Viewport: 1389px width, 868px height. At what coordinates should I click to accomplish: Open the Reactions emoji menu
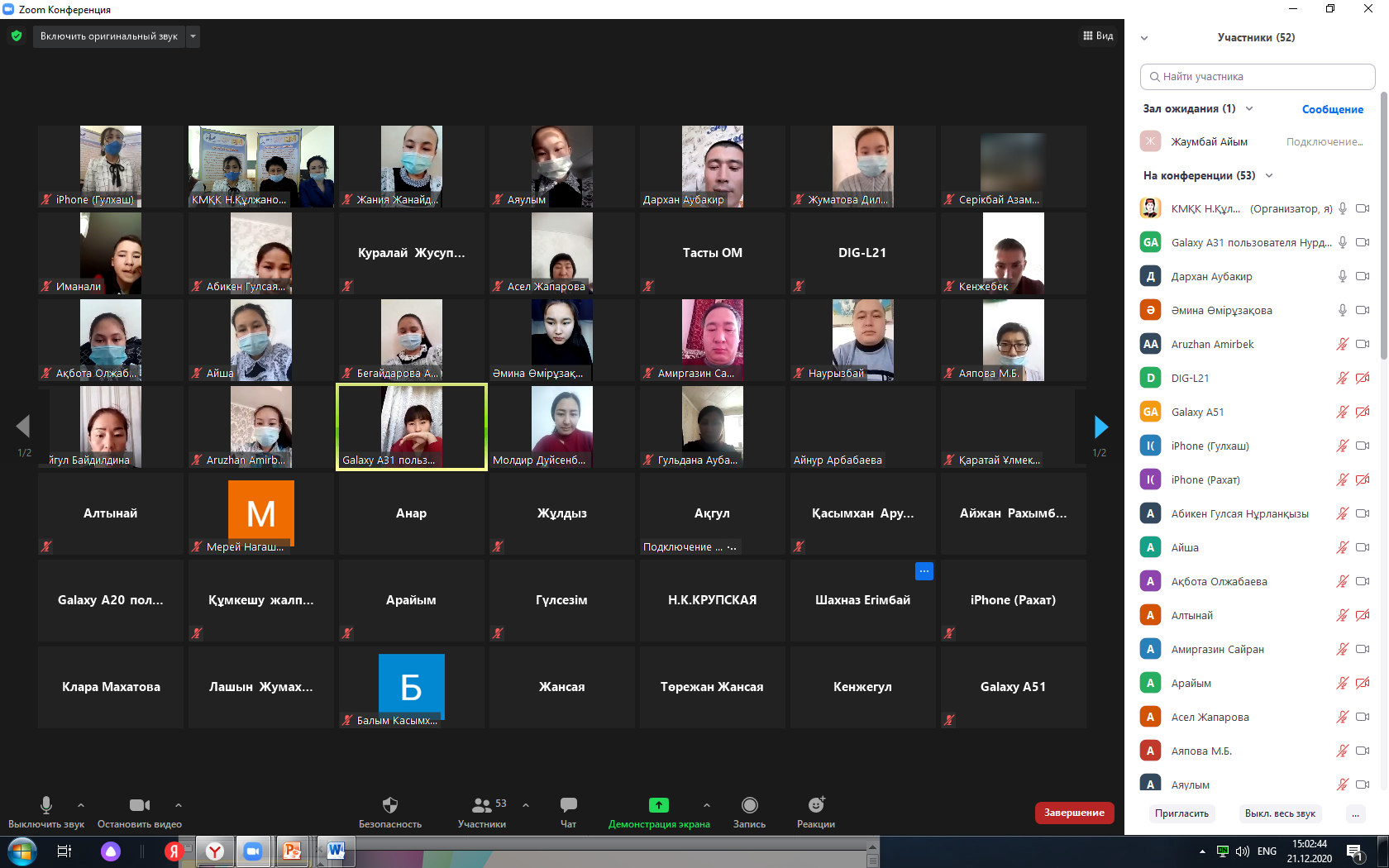[x=815, y=811]
